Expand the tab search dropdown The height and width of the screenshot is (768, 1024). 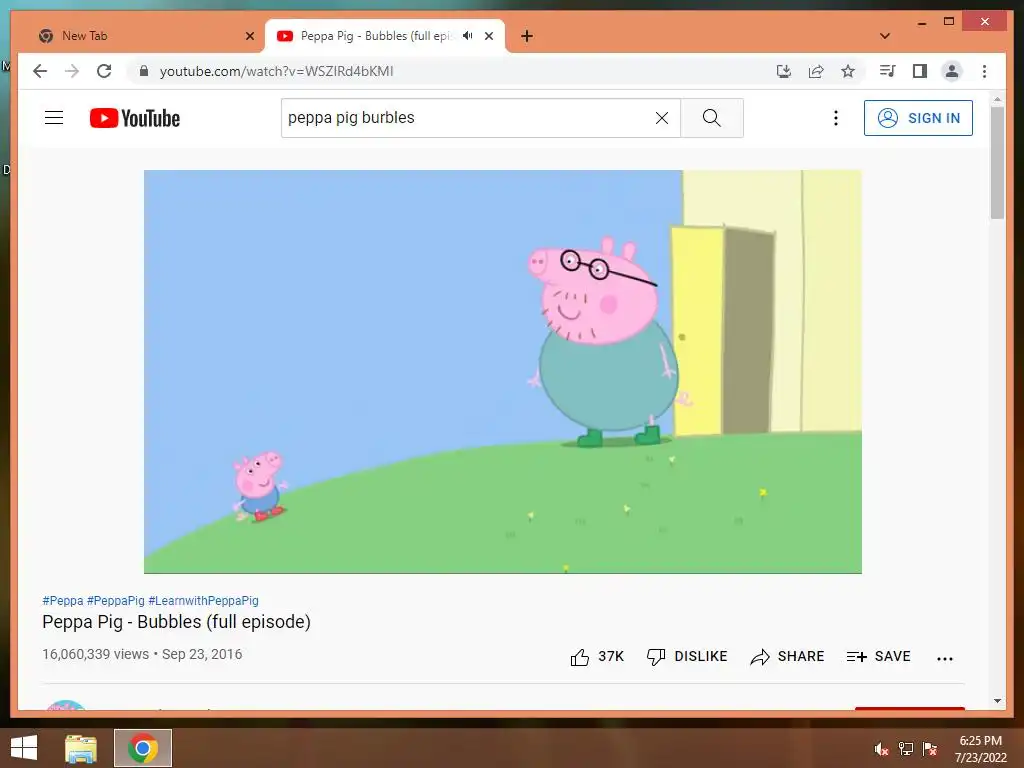885,36
